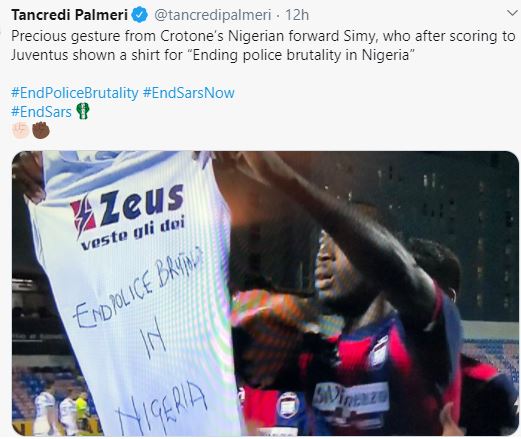Open the #EndSars hashtag link

(41, 112)
